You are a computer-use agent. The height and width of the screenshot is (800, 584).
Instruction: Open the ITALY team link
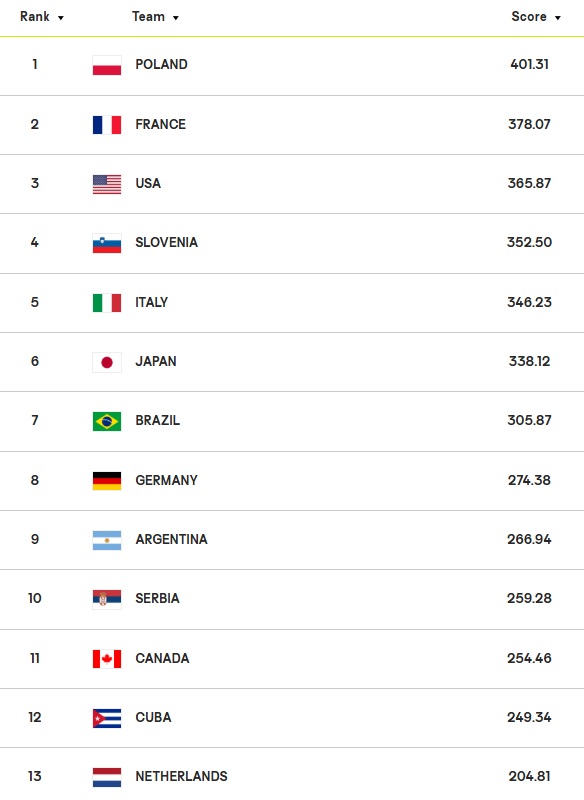point(151,302)
